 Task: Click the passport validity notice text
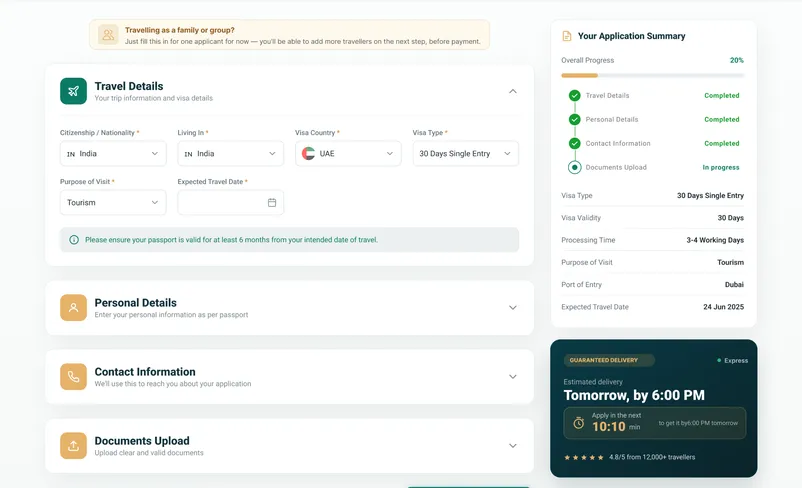231,240
